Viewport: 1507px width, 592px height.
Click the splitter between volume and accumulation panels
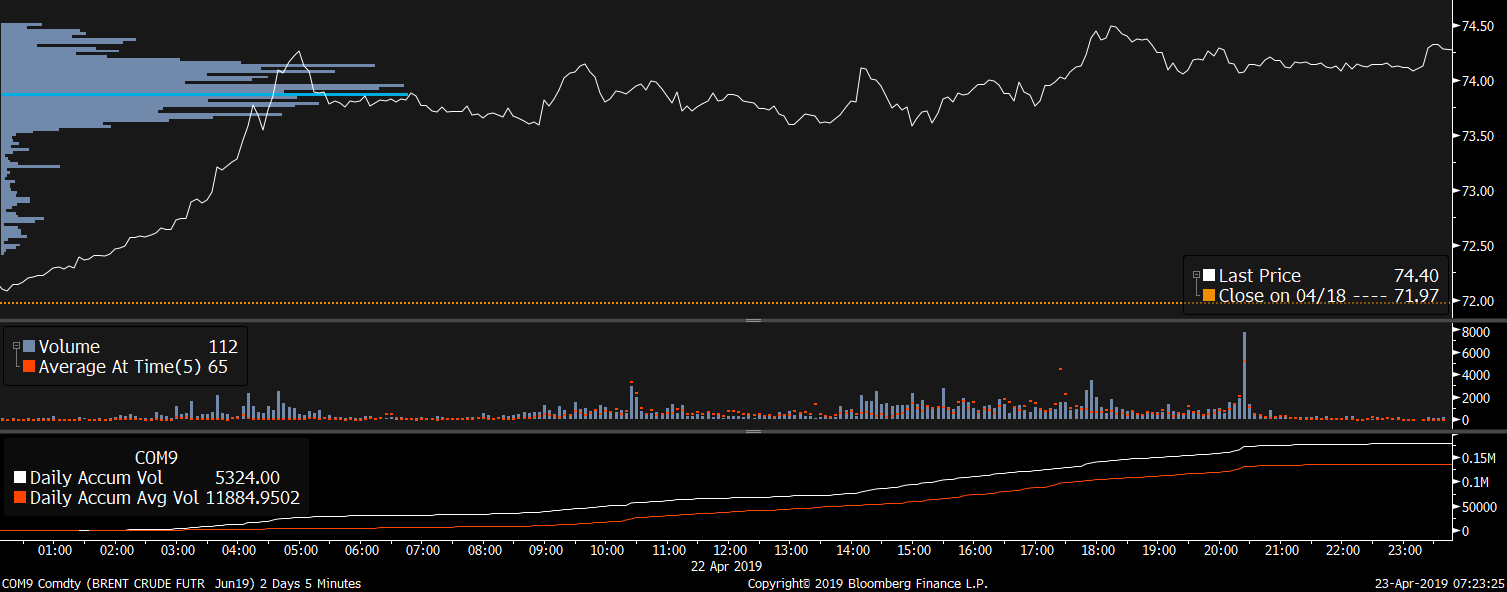click(x=753, y=432)
